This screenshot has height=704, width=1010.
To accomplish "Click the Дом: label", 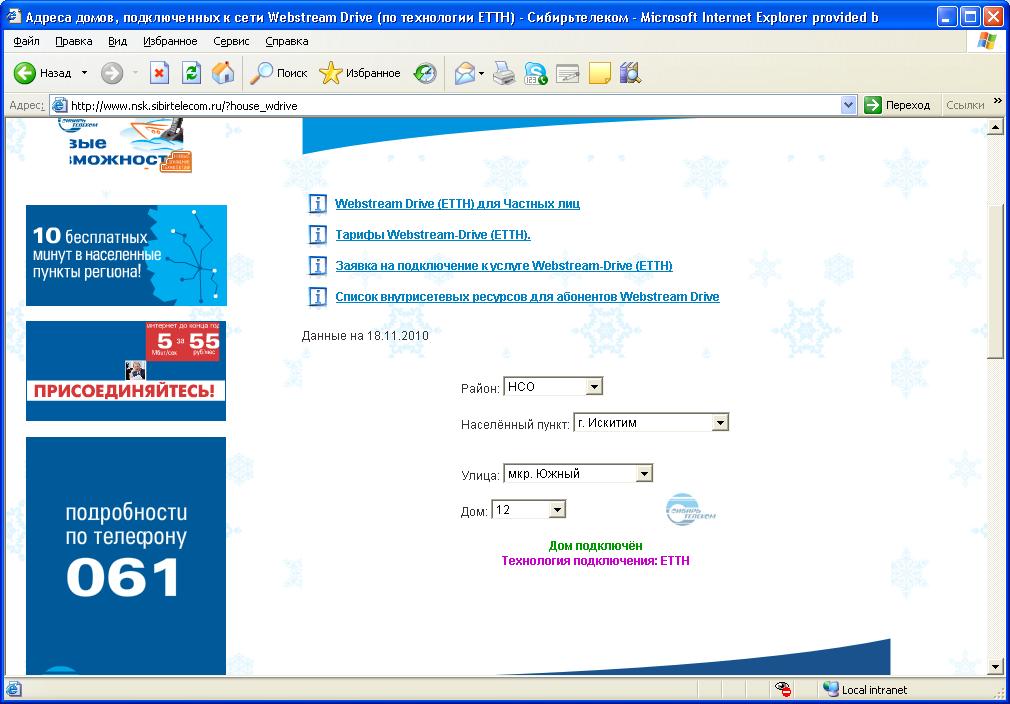I will coord(474,511).
